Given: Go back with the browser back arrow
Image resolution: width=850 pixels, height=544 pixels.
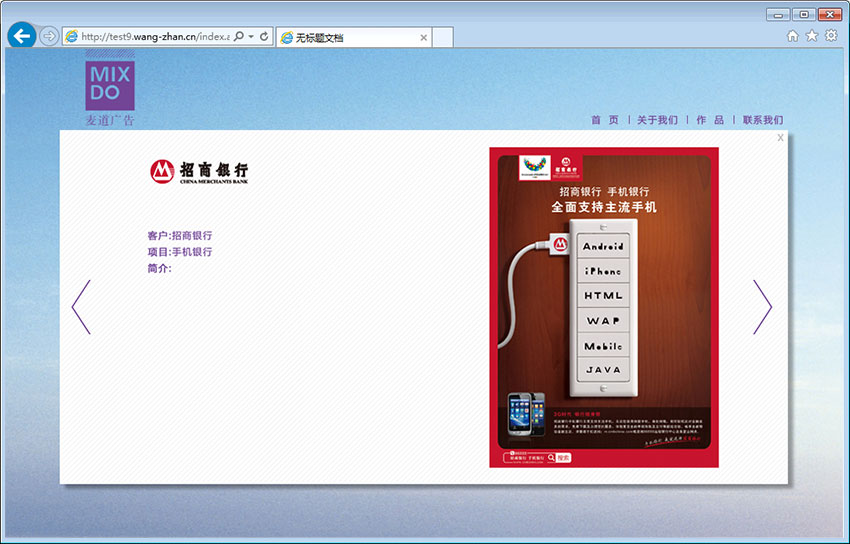Looking at the screenshot, I should pyautogui.click(x=22, y=36).
